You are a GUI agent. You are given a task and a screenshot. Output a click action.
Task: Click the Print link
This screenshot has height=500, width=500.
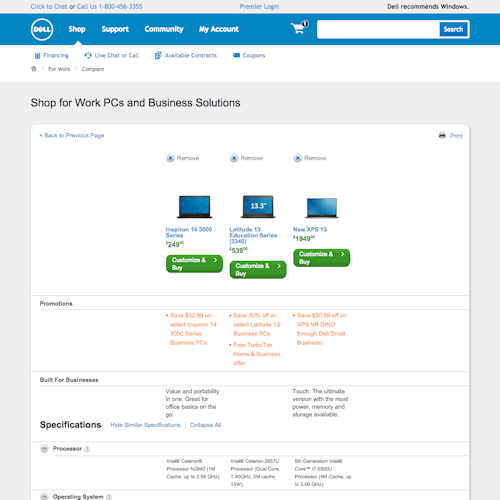(456, 136)
